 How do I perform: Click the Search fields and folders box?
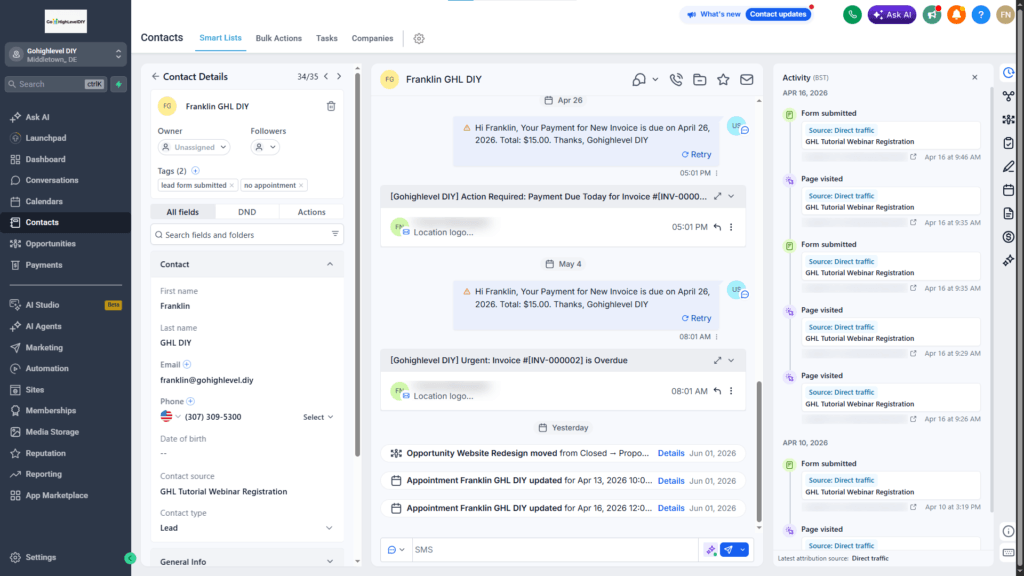click(247, 234)
